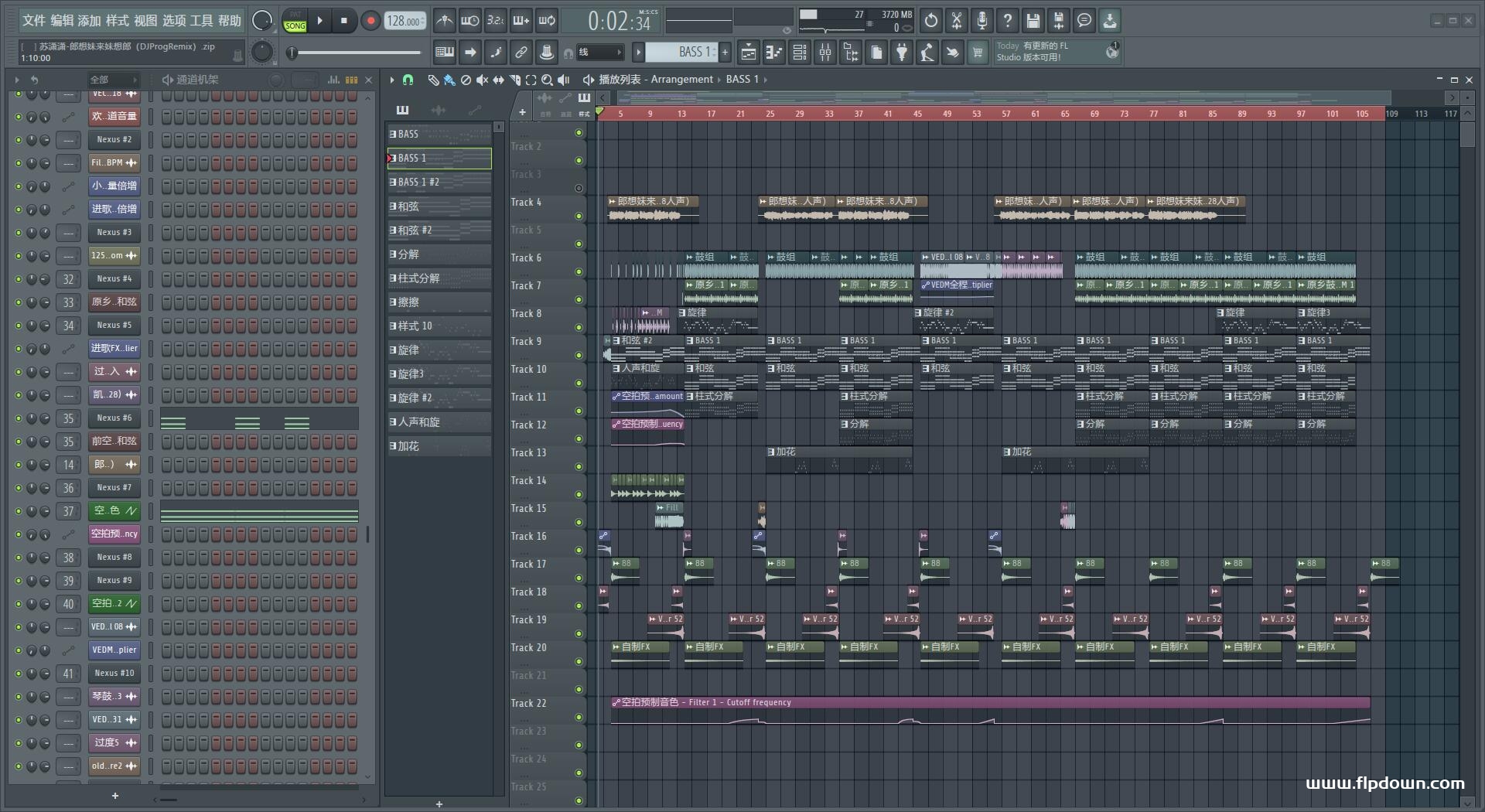The image size is (1485, 812).
Task: Toggle the 3-2-1 countdown before recording
Action: click(x=496, y=21)
